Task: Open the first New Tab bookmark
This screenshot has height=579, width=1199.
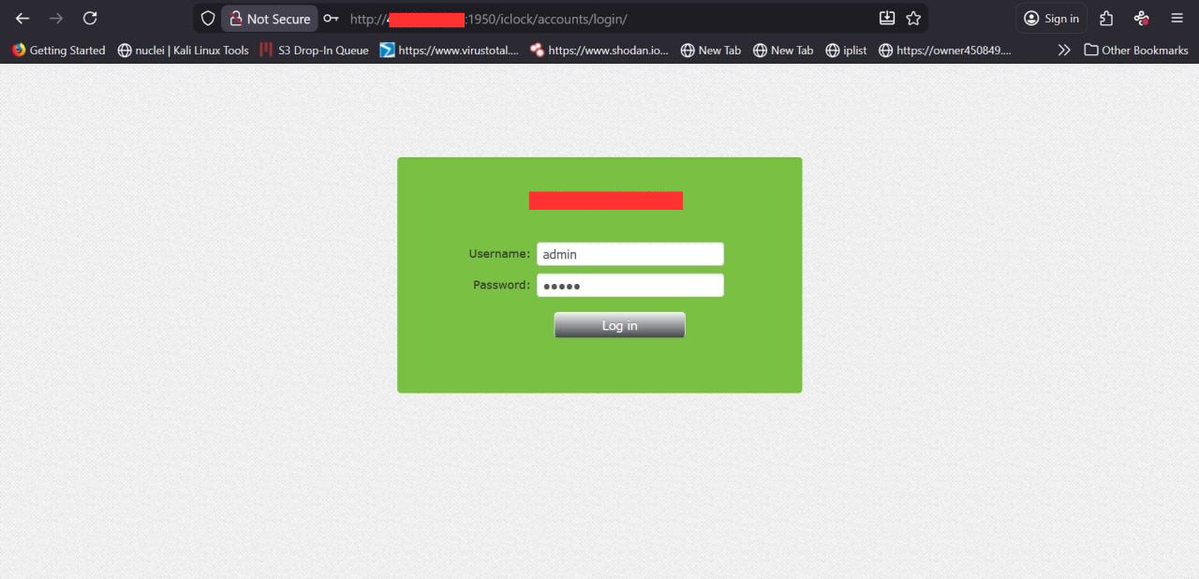Action: click(x=710, y=50)
